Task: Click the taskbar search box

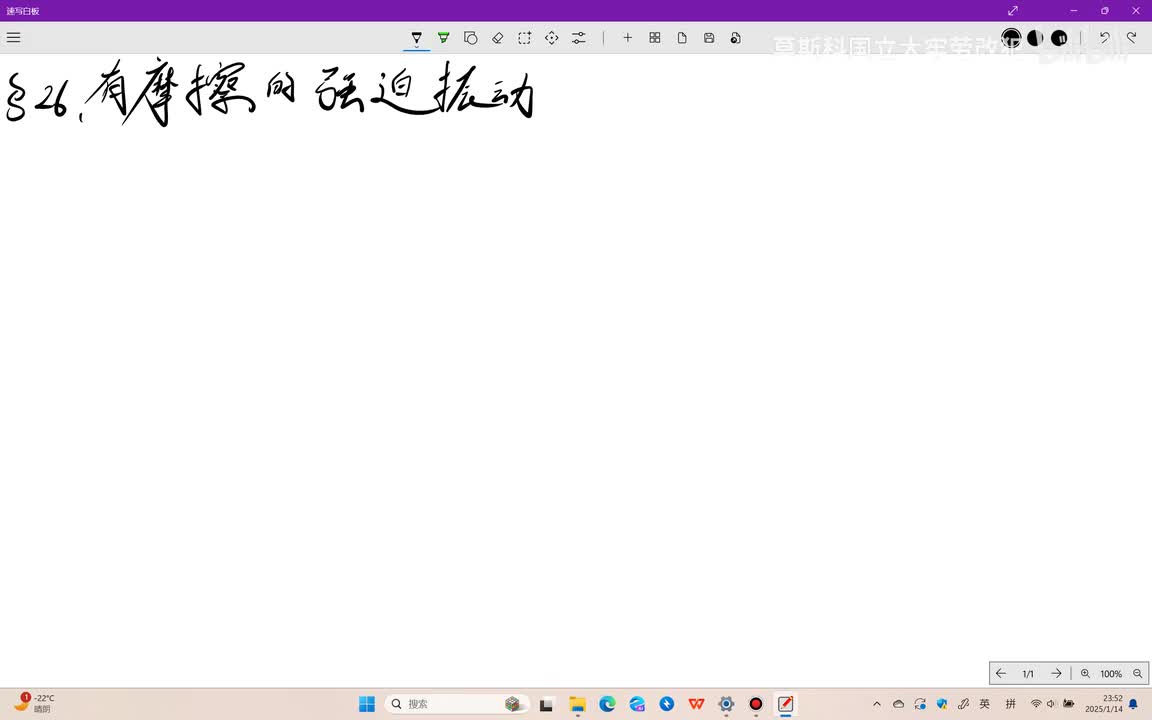Action: tap(456, 704)
